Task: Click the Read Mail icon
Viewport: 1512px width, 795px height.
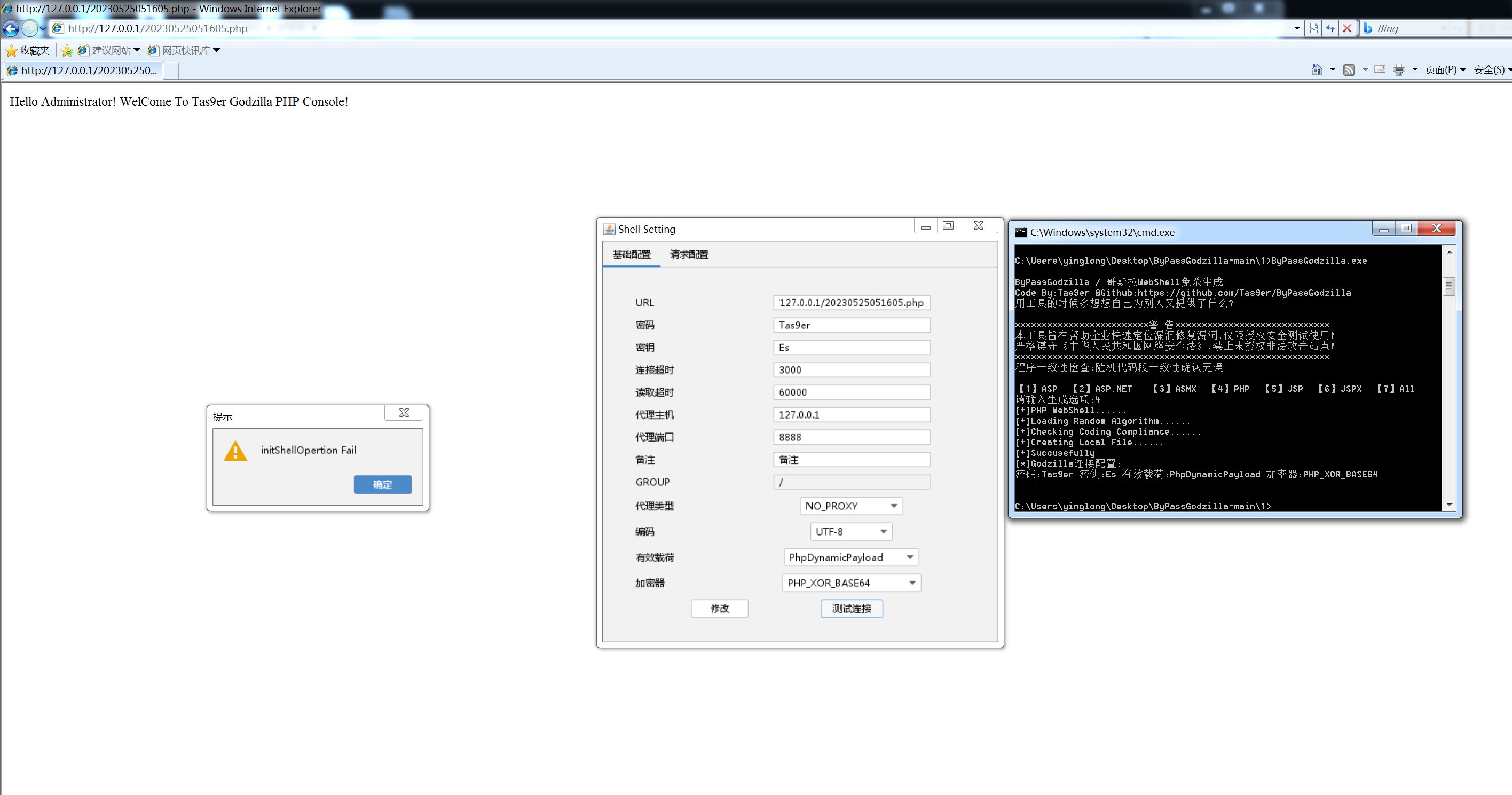Action: point(1380,69)
